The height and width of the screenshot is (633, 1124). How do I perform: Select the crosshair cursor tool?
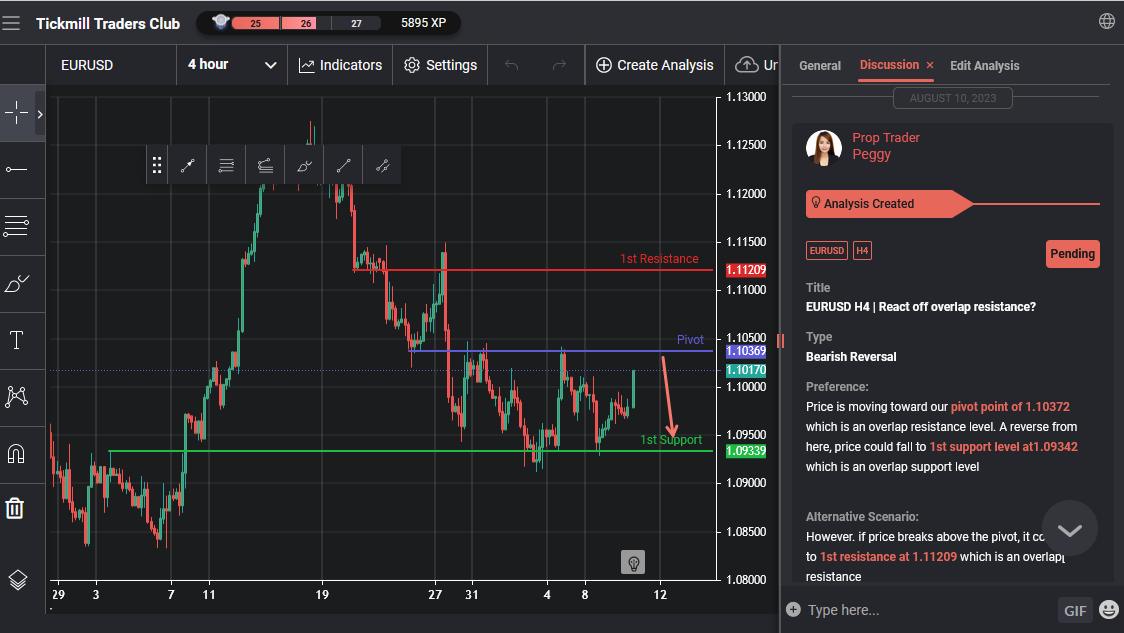(16, 113)
